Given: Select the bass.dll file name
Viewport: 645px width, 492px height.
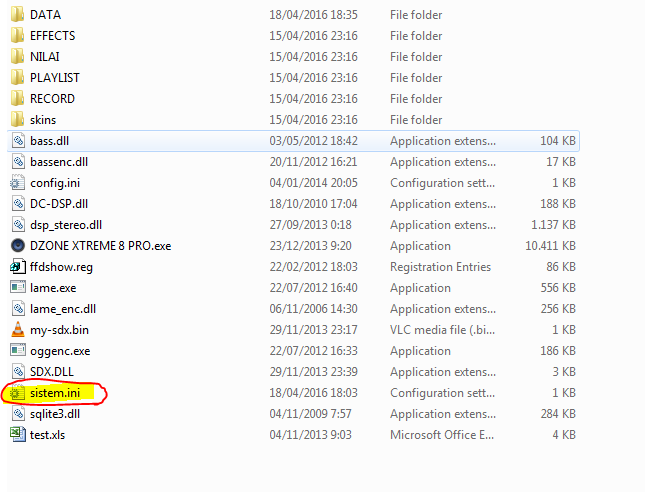Looking at the screenshot, I should click(49, 141).
